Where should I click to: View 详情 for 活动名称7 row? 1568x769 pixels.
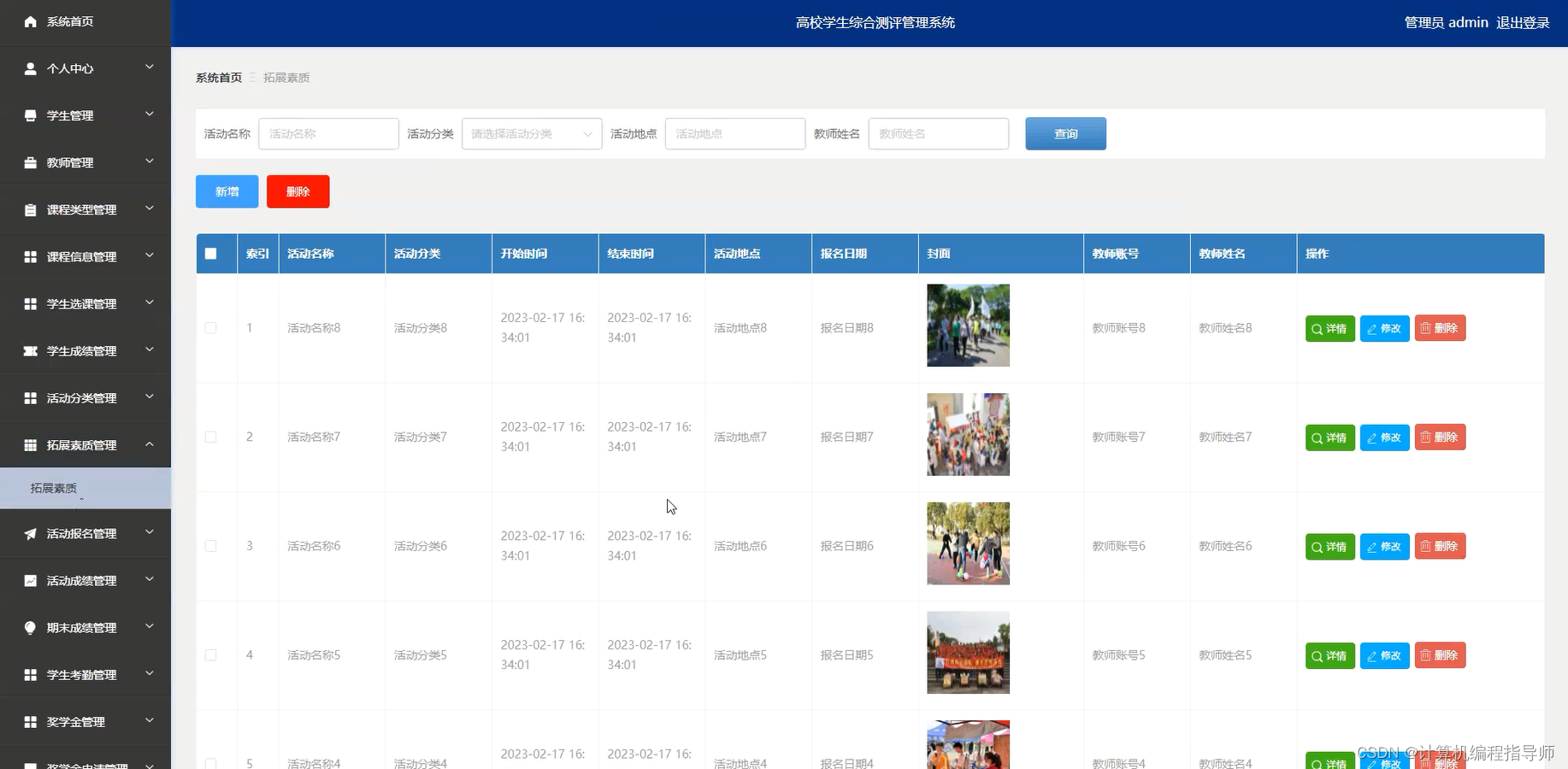(1329, 437)
